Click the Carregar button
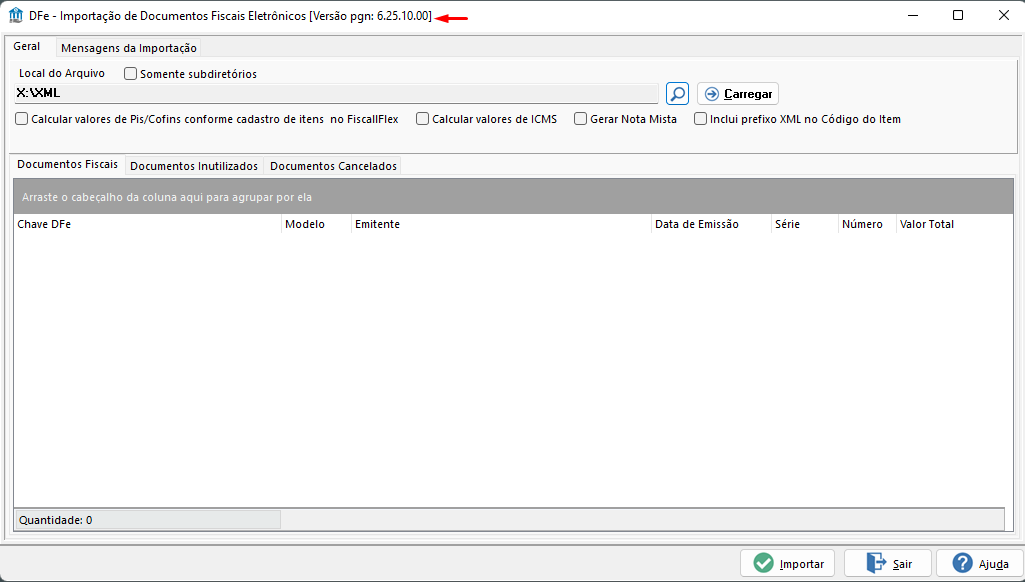Viewport: 1025px width, 582px height. click(737, 93)
